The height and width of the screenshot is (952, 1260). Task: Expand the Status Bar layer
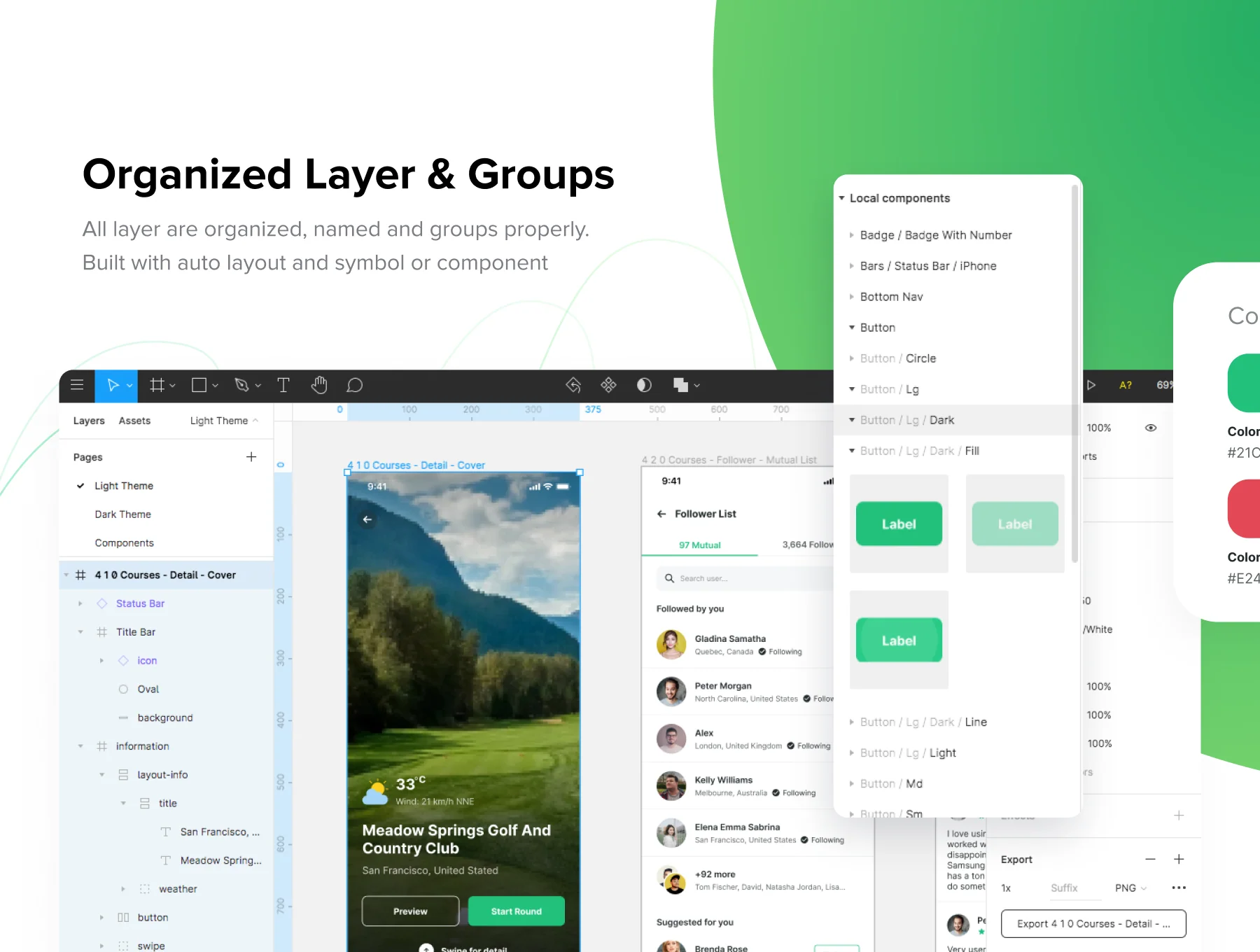[x=80, y=603]
